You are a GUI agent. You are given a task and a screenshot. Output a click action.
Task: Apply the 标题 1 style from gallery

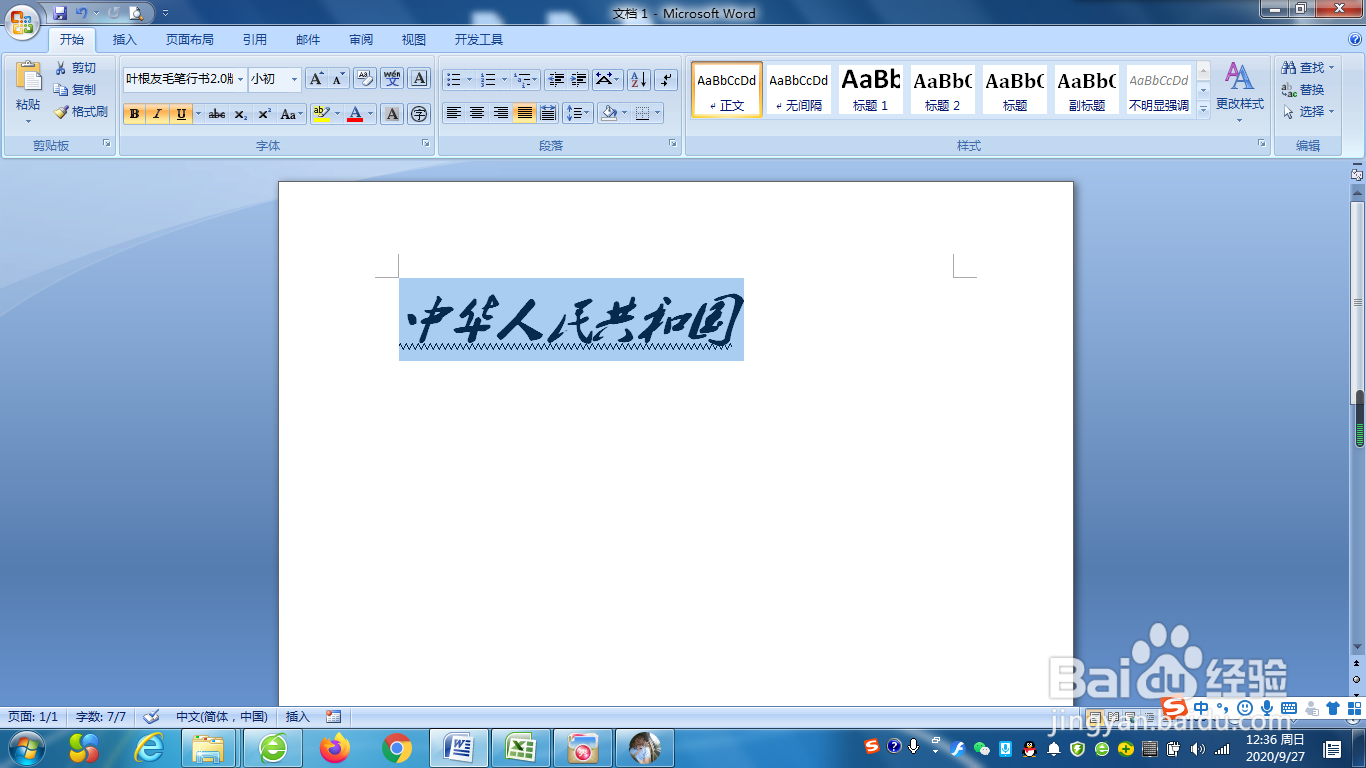coord(869,89)
